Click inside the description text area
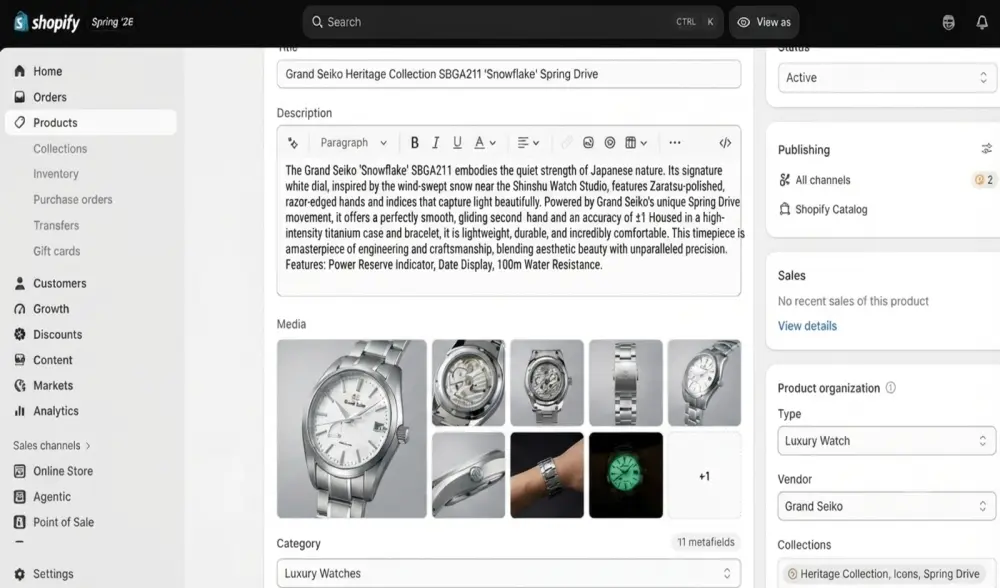1000x588 pixels. coord(508,225)
